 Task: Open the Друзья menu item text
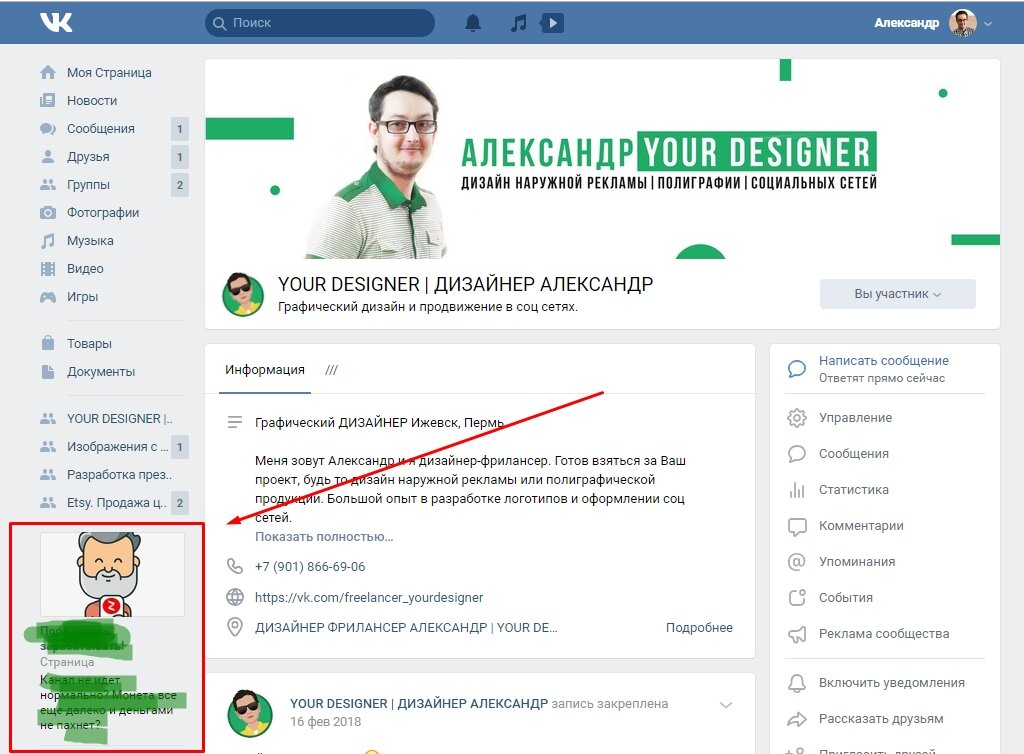click(88, 157)
